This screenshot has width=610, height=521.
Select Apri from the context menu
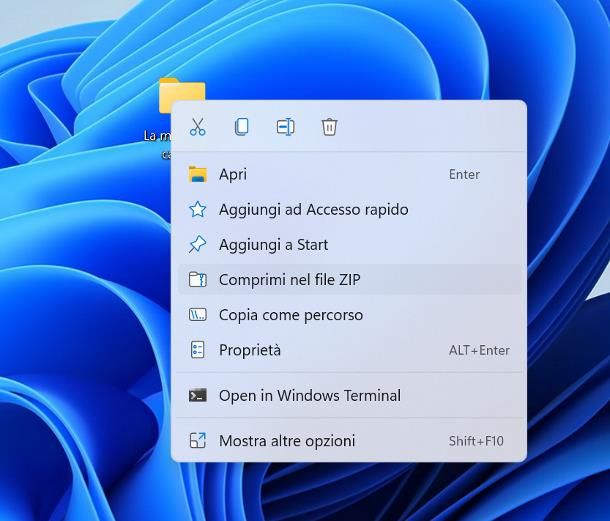[233, 174]
